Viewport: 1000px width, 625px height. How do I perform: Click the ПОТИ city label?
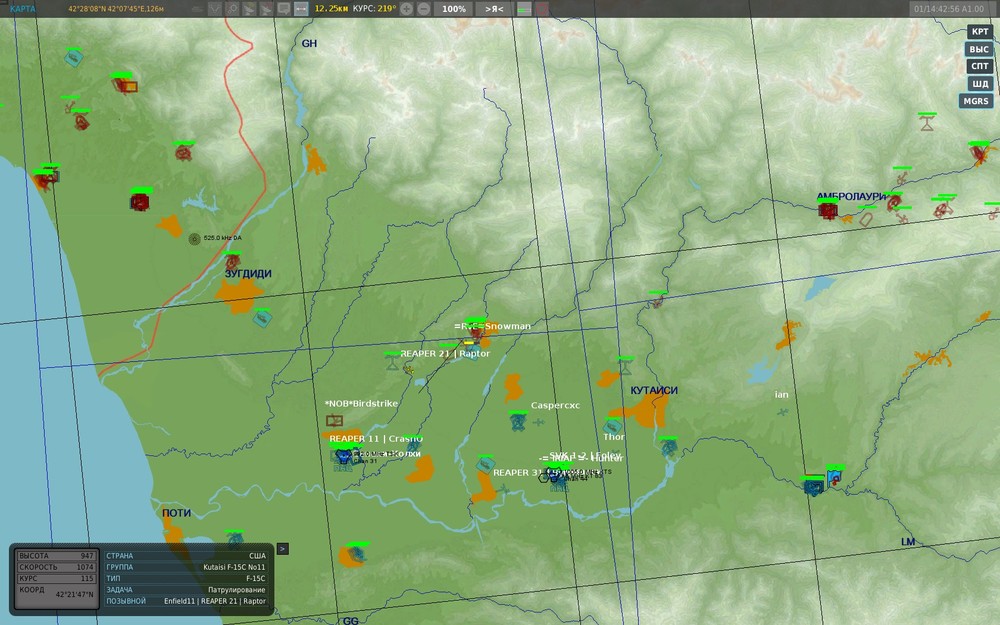(x=176, y=513)
